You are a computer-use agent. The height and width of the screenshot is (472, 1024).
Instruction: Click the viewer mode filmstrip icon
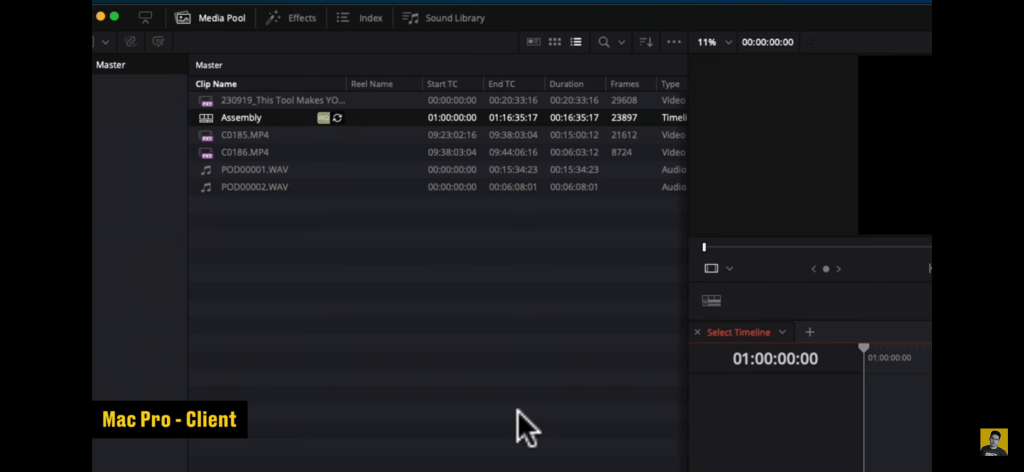711,268
